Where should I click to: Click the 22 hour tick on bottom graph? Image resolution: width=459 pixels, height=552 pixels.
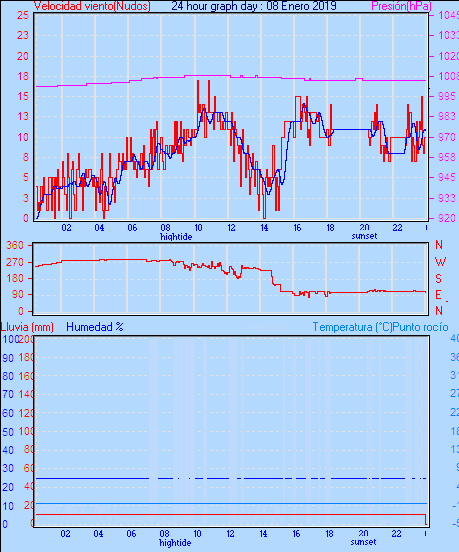[396, 534]
